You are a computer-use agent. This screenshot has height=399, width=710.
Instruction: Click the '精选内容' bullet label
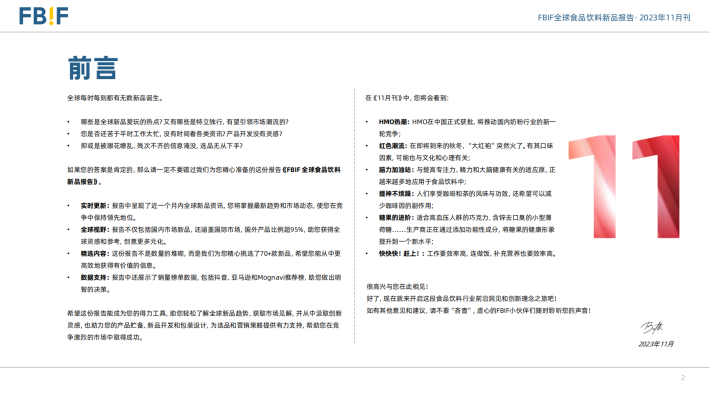click(x=95, y=254)
